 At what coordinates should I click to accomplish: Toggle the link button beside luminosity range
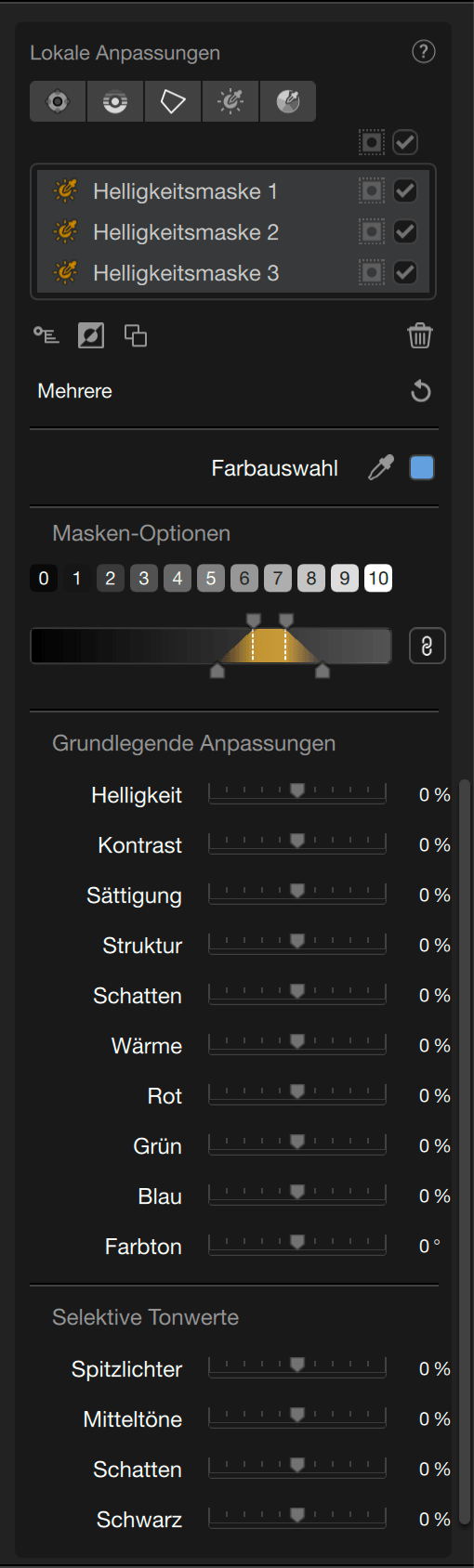click(x=428, y=647)
